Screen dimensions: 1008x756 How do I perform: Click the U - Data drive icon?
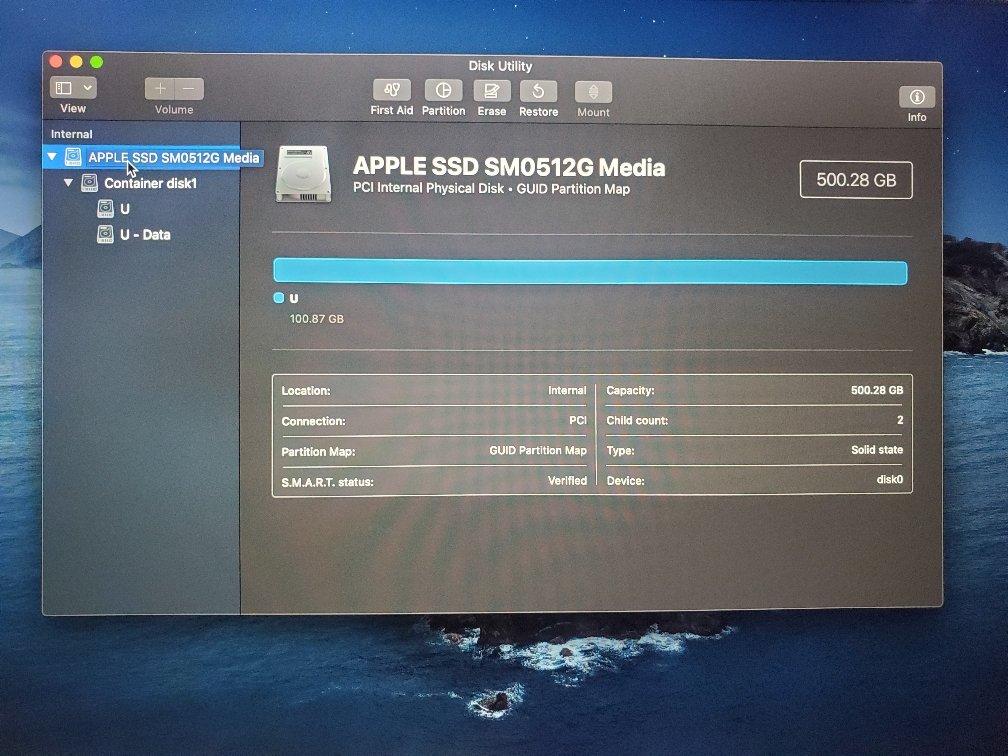pyautogui.click(x=105, y=234)
